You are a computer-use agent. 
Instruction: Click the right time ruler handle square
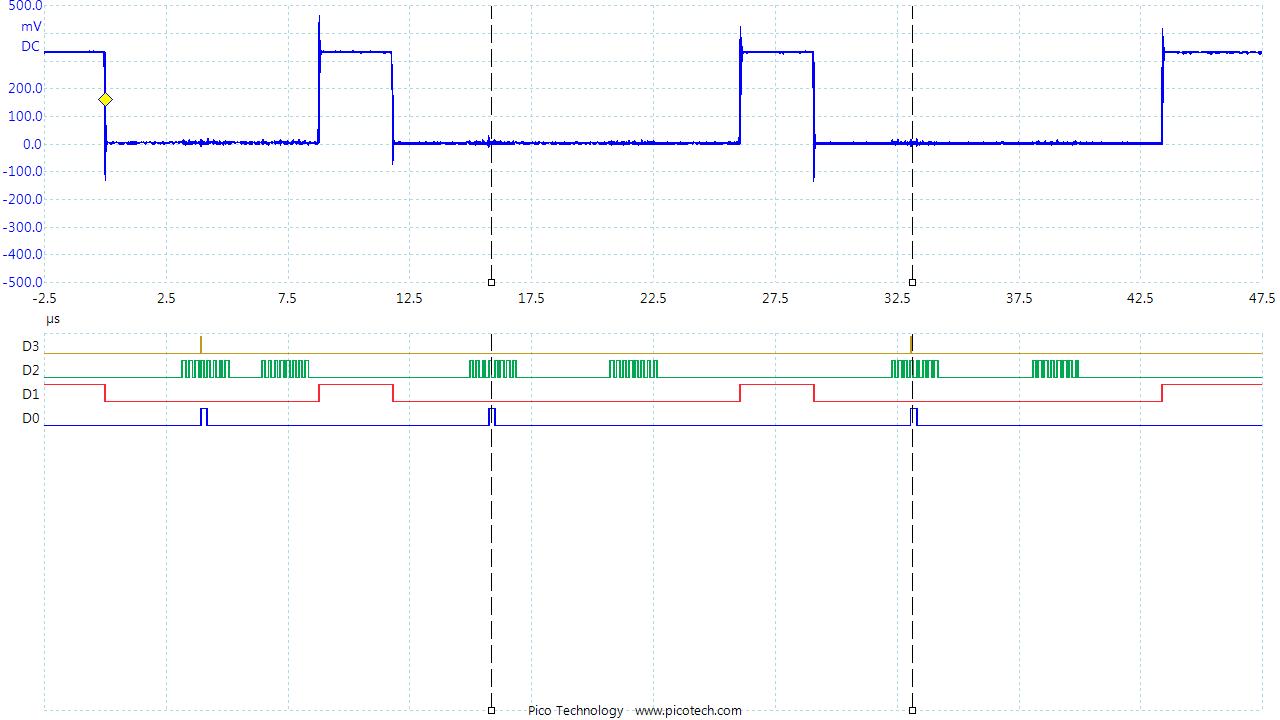[x=911, y=282]
